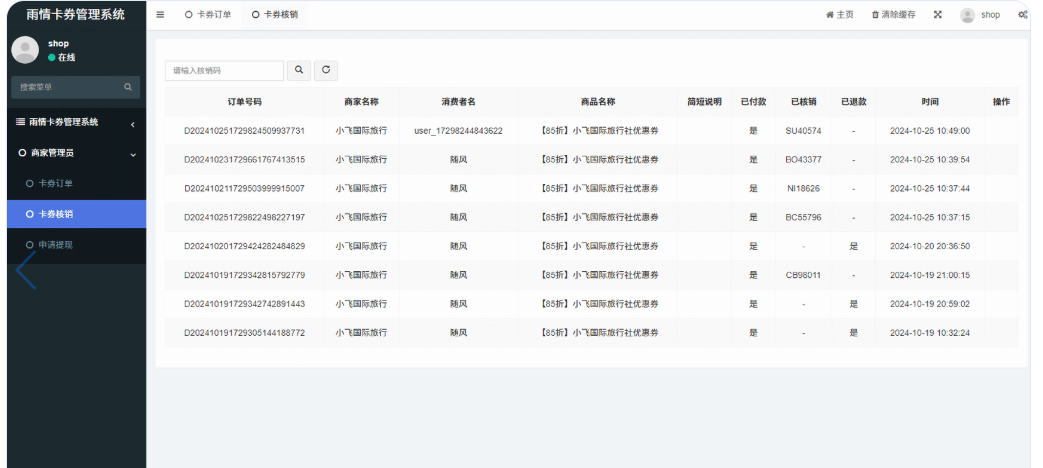Screen dimensions: 1043x468
Task: Open 申请提现 in the sidebar
Action: tap(55, 245)
